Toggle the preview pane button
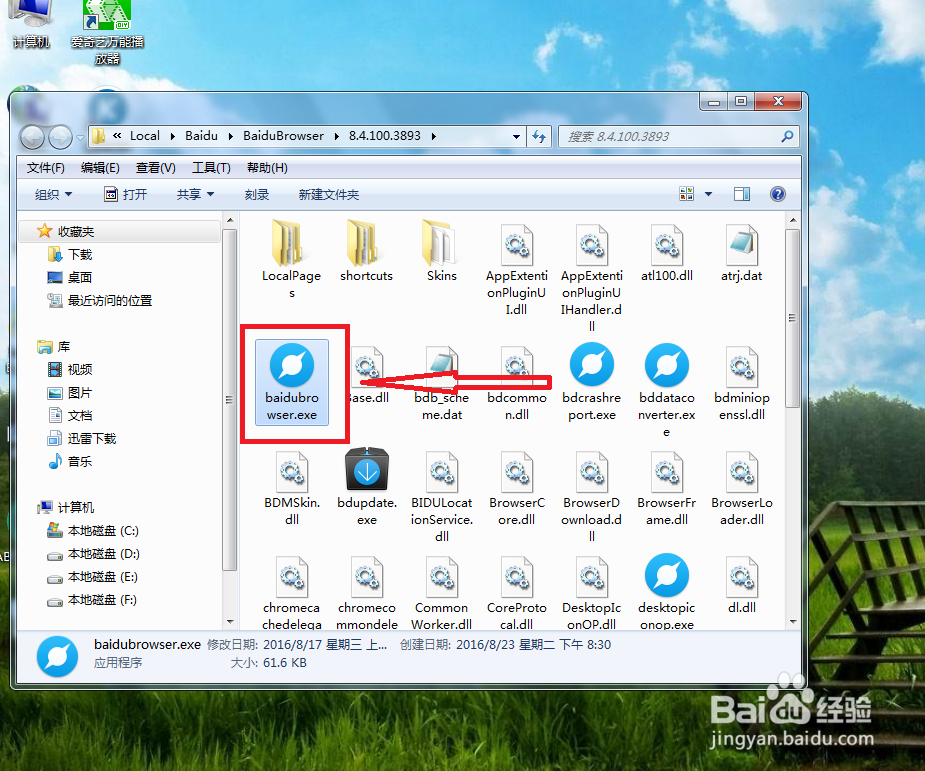 (742, 194)
